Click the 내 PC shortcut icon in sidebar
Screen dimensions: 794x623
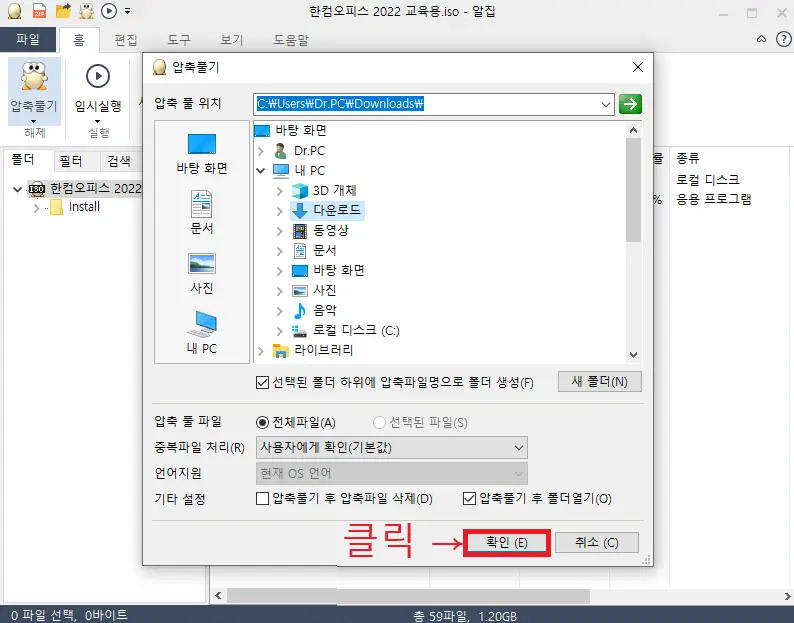(x=202, y=324)
